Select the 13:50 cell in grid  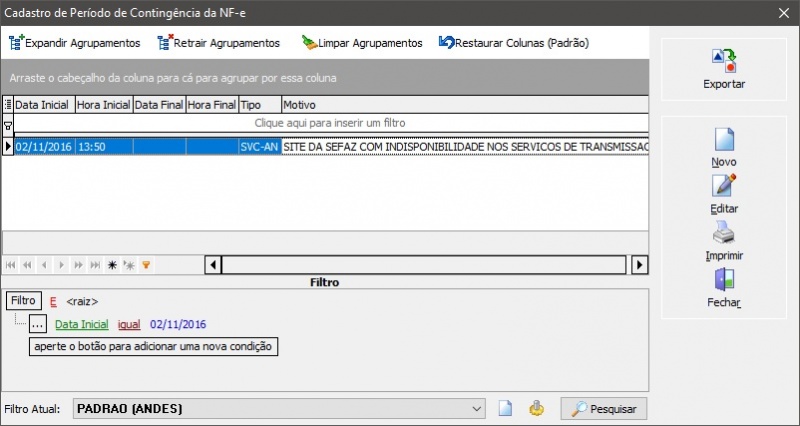(x=104, y=146)
